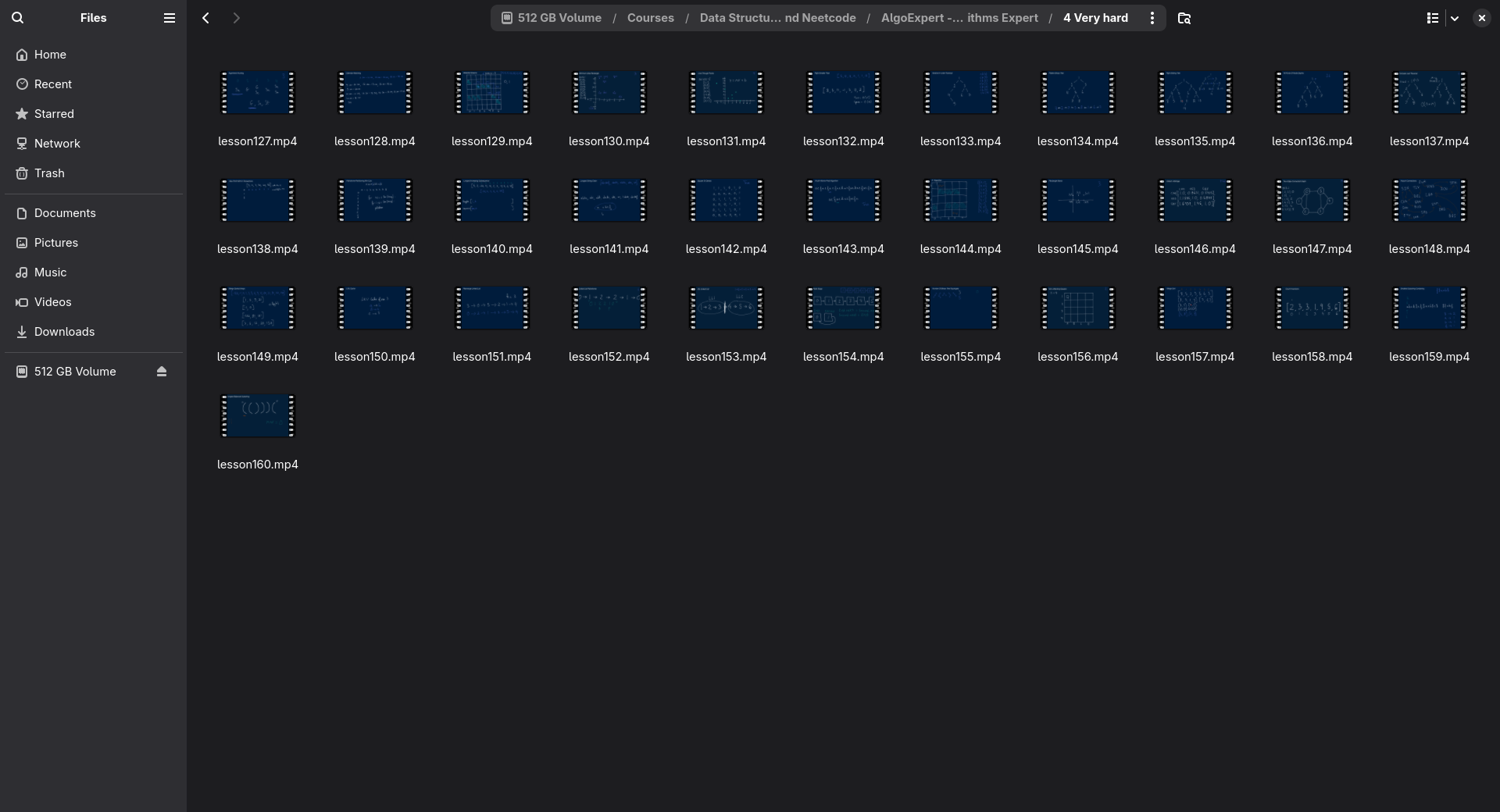Go back to the previous folder
Screen dimensions: 1500x812
pyautogui.click(x=205, y=18)
